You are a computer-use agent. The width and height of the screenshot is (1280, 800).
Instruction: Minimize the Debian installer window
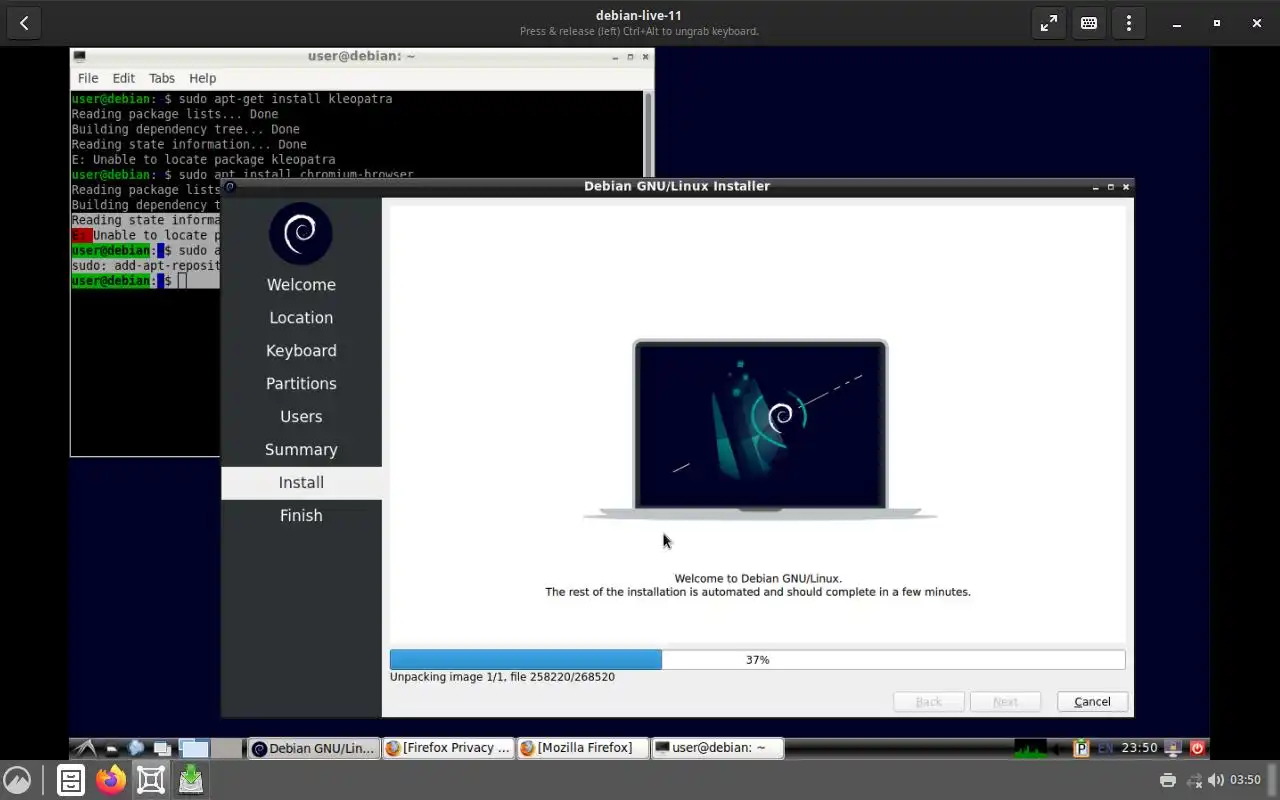1095,186
